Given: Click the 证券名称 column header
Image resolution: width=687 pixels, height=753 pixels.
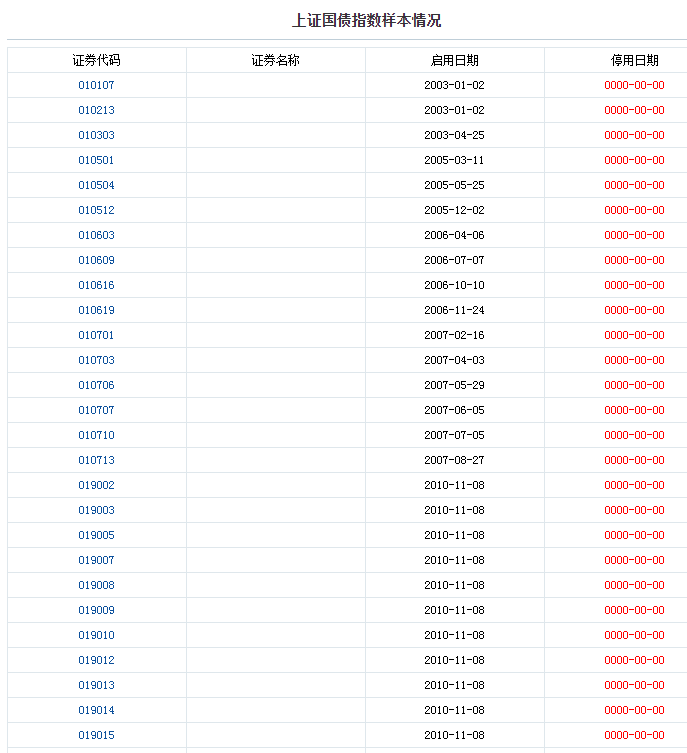Looking at the screenshot, I should 275,60.
